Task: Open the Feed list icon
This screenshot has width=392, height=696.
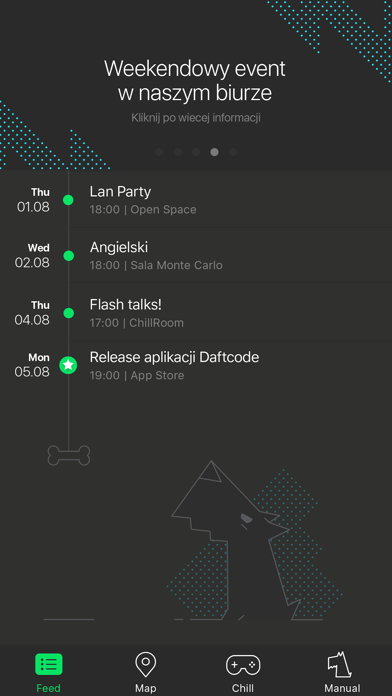Action: click(48, 664)
